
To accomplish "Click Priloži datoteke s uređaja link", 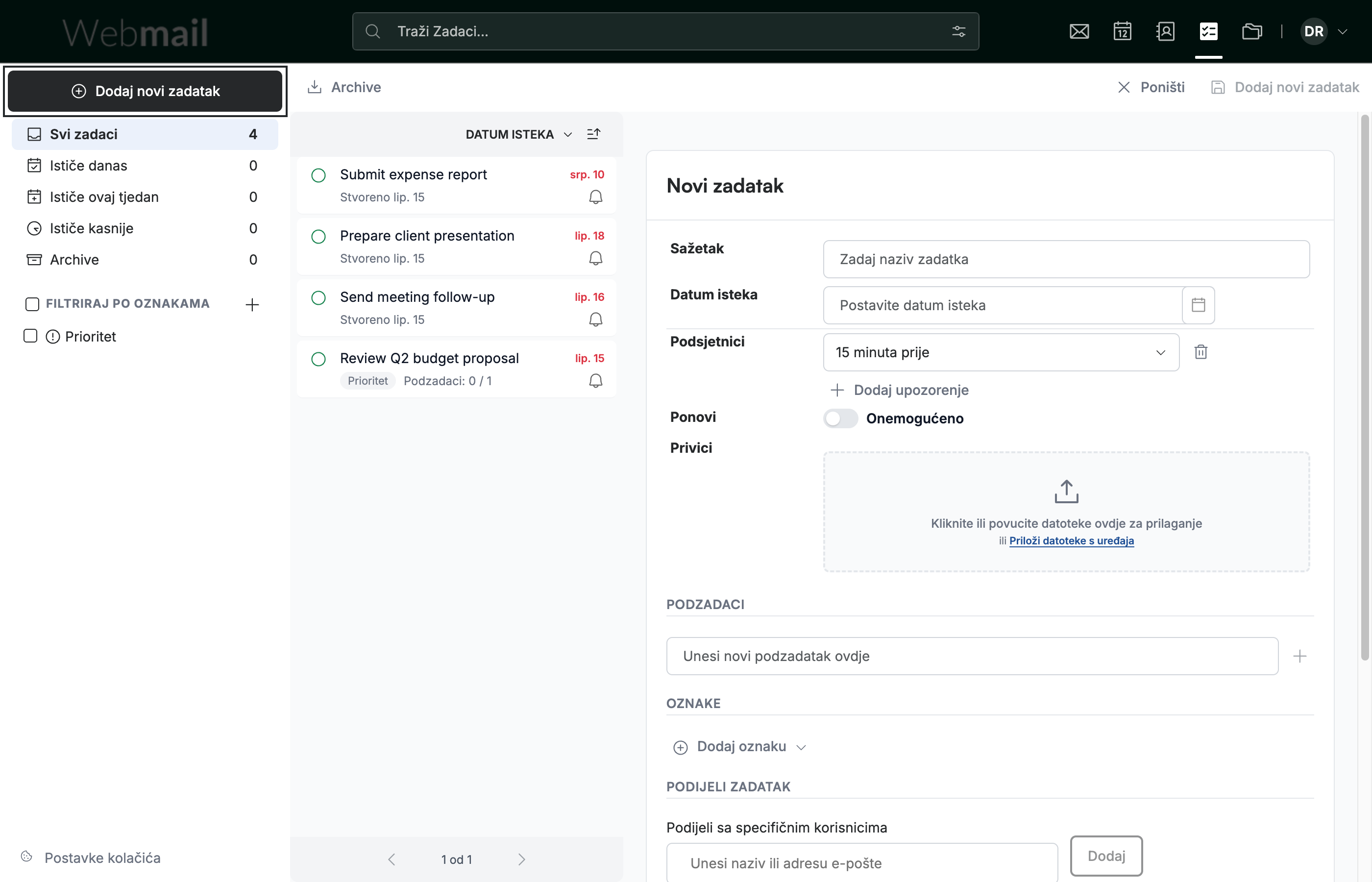I will pyautogui.click(x=1071, y=540).
